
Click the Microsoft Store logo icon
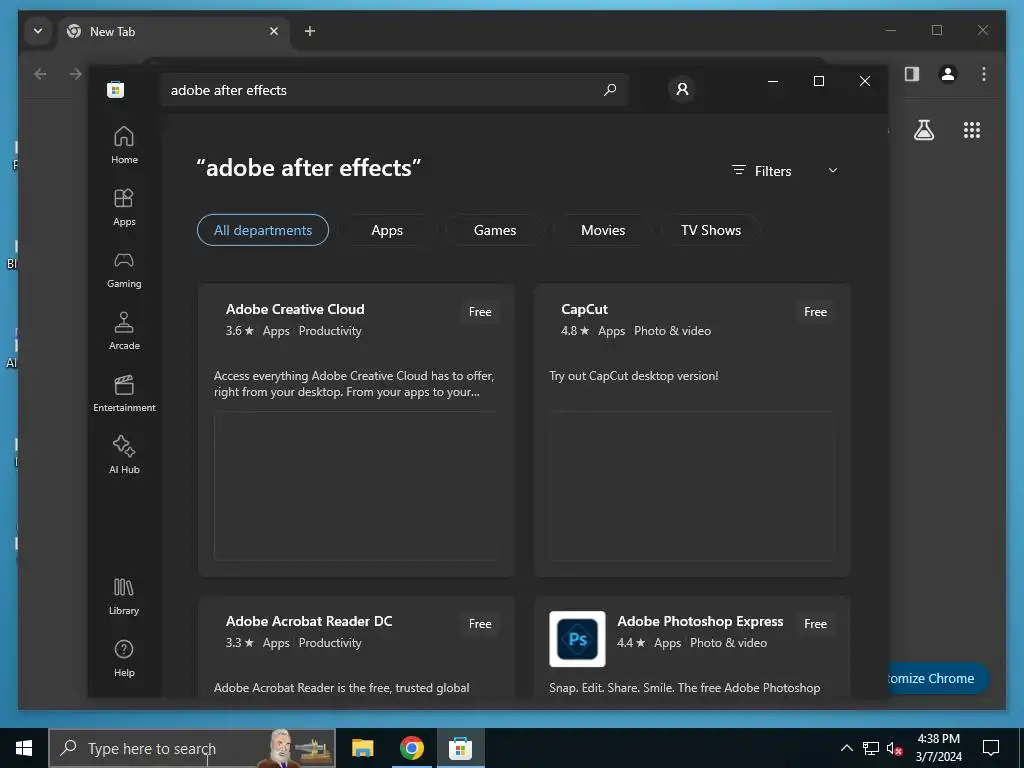click(x=116, y=89)
